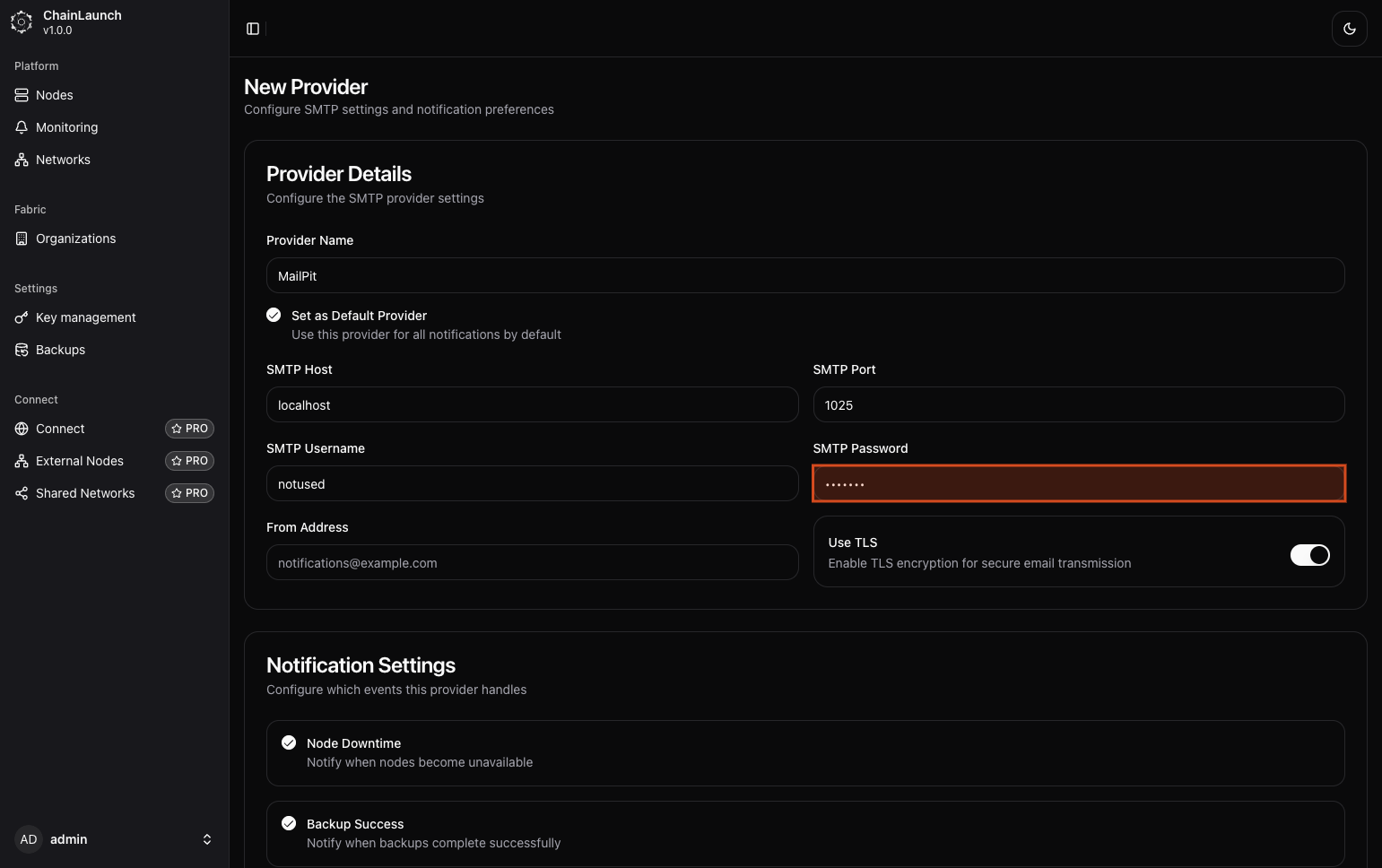Open the Connect menu item
Screen dimensions: 1382x868
(x=60, y=429)
